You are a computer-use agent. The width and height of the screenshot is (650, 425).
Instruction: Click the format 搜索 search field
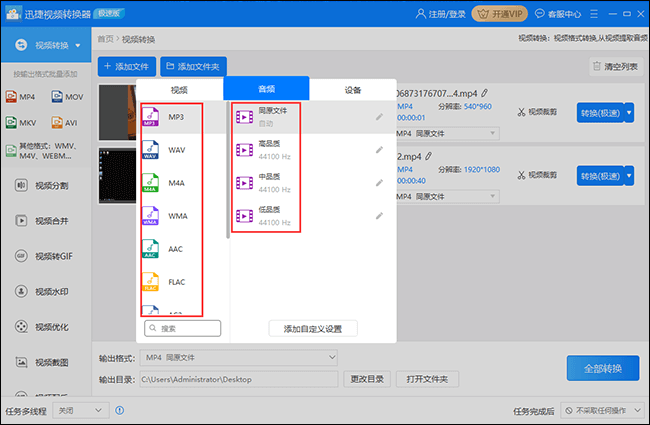pyautogui.click(x=183, y=328)
